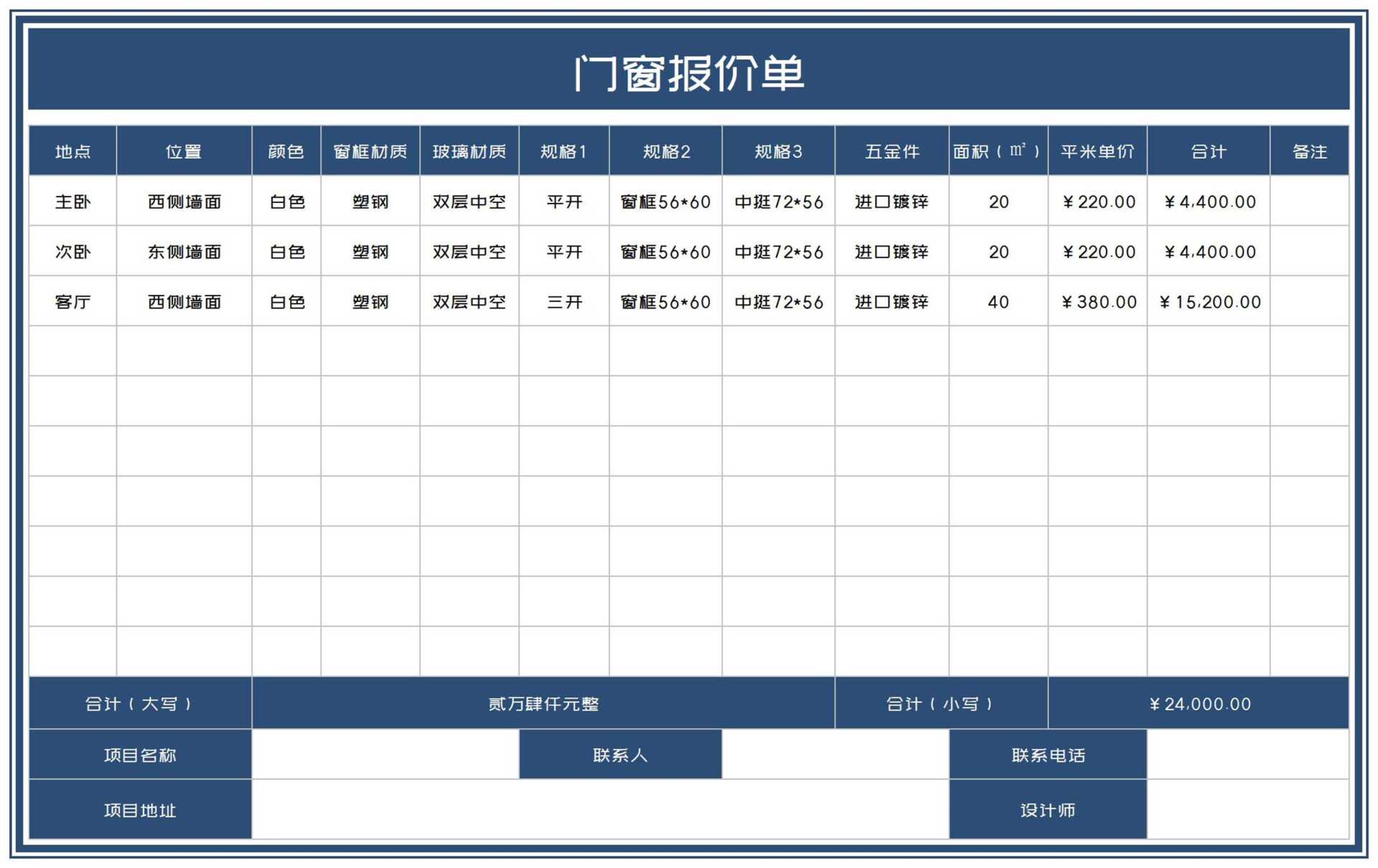
Task: Click 白色 in the 客厅 row
Action: point(286,302)
